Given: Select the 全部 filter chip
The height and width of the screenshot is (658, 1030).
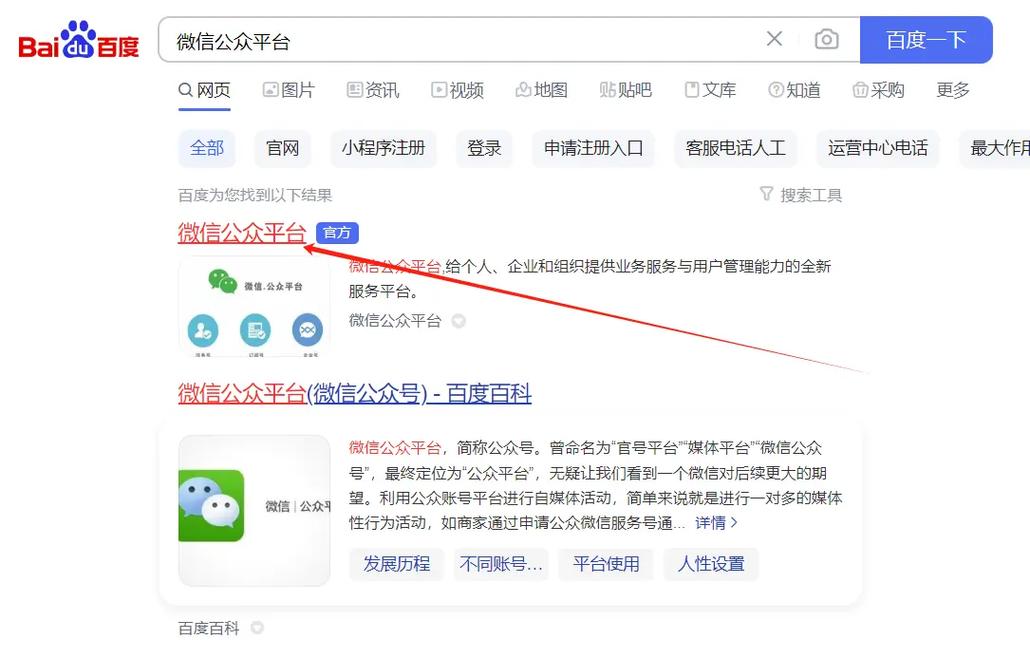Looking at the screenshot, I should click(207, 147).
